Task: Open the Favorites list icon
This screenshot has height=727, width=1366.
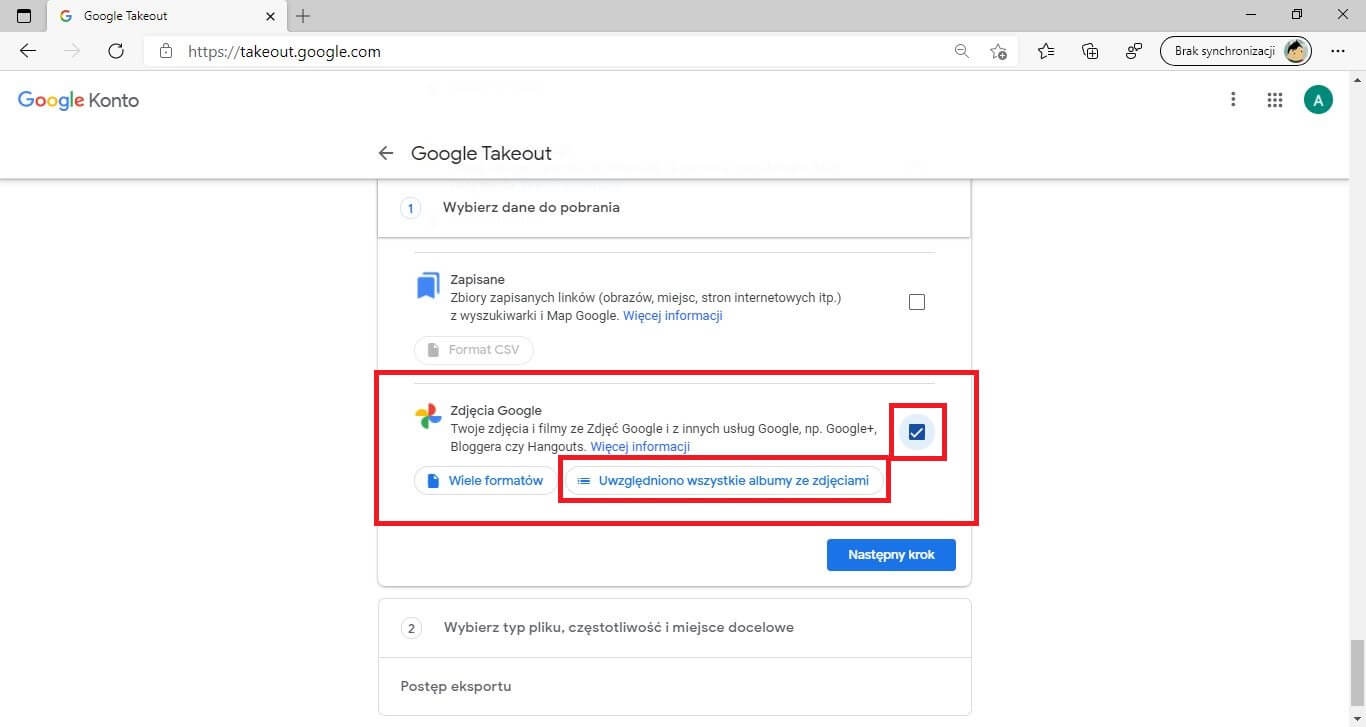Action: (1046, 51)
